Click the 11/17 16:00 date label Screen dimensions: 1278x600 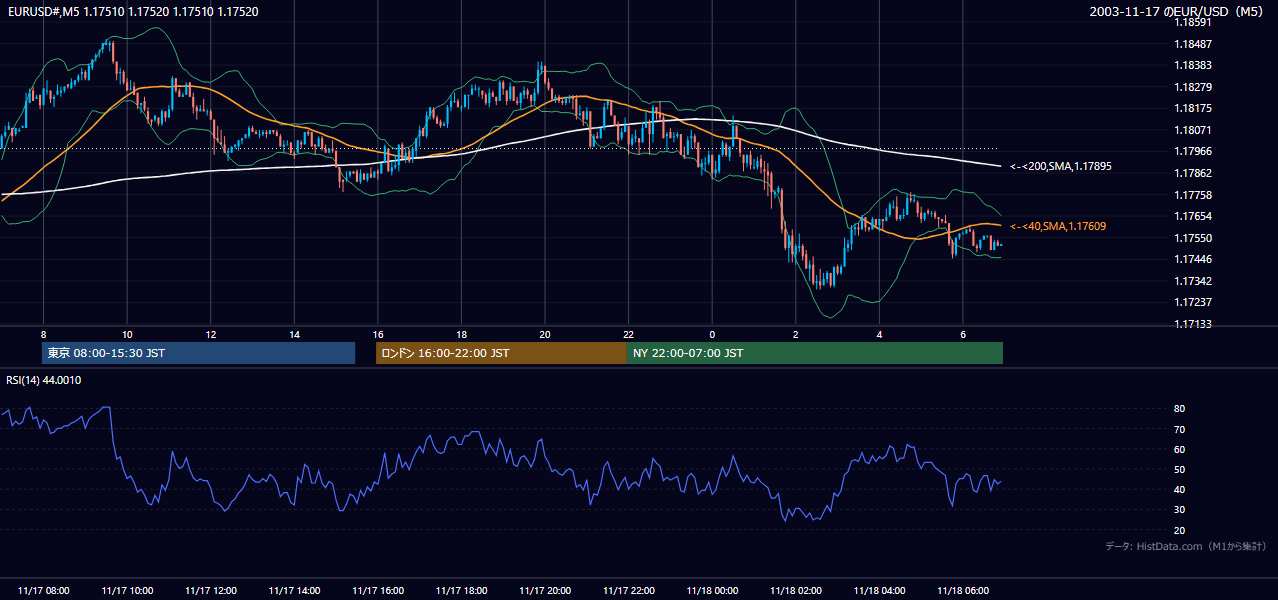(x=378, y=591)
